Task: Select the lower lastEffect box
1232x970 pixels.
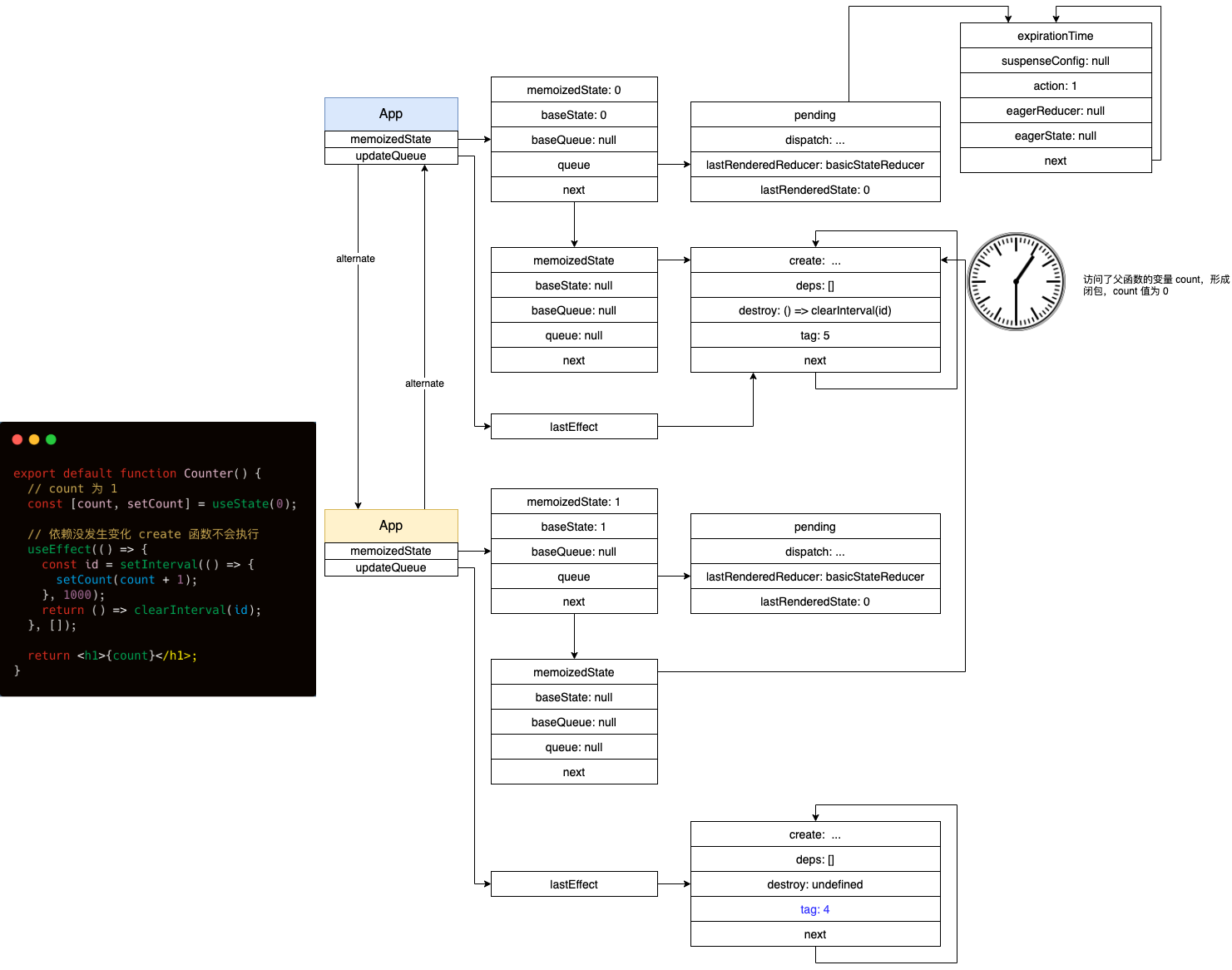Action: point(574,884)
